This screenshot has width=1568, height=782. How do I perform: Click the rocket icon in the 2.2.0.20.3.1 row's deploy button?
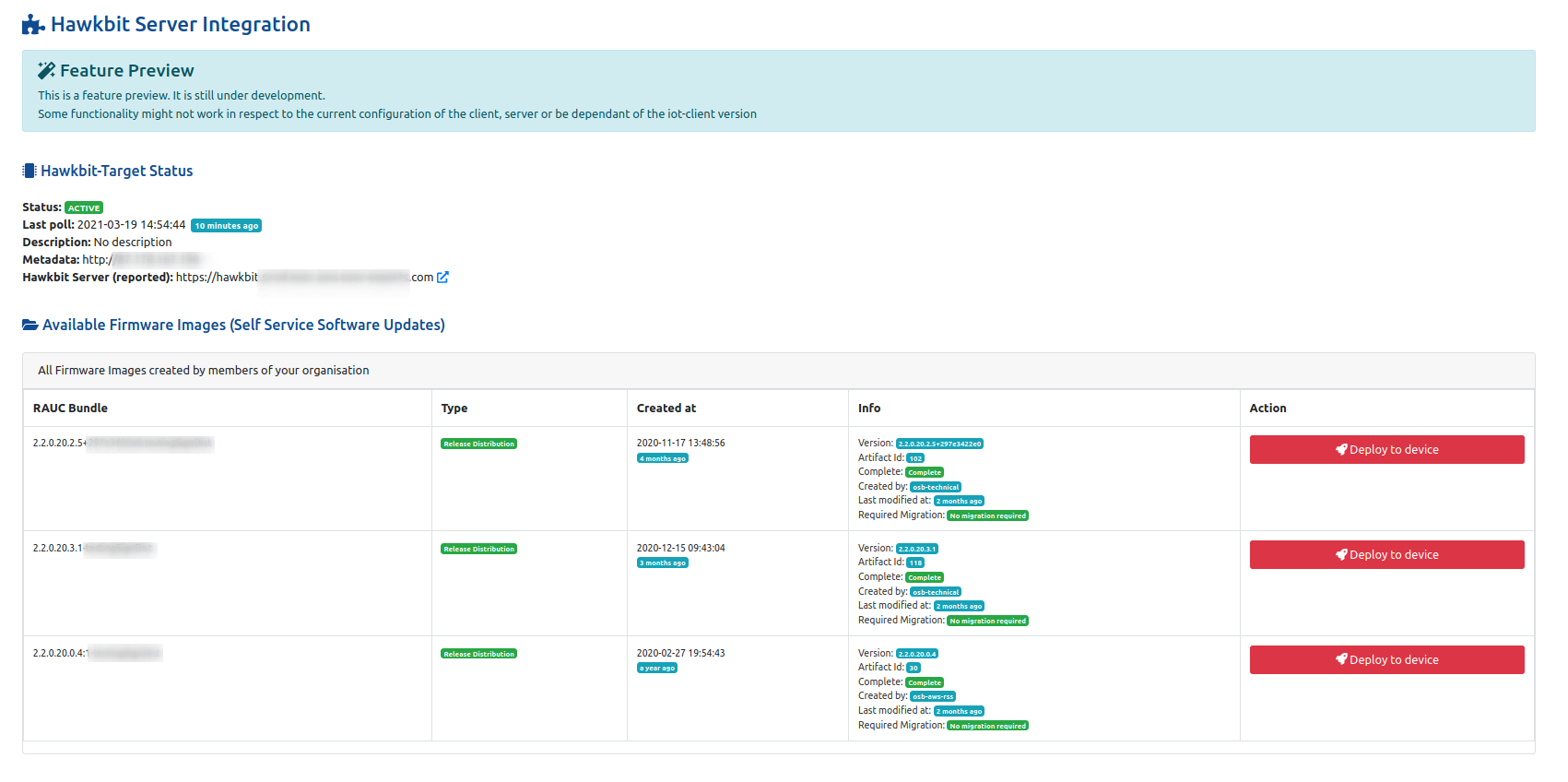[x=1341, y=555]
